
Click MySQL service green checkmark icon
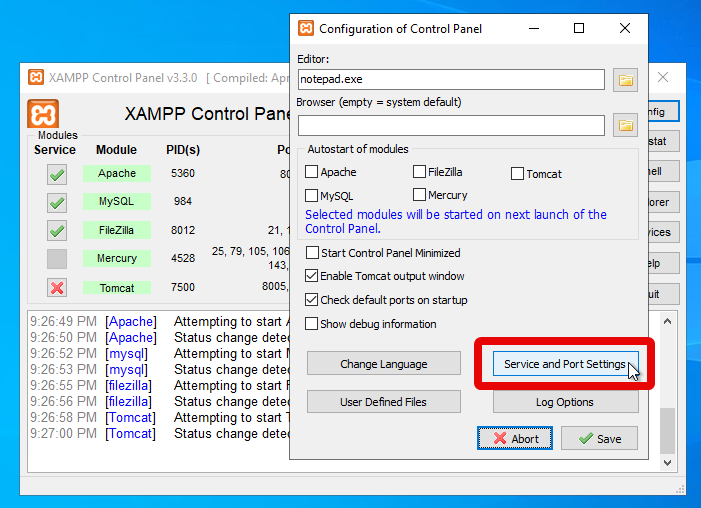click(57, 203)
